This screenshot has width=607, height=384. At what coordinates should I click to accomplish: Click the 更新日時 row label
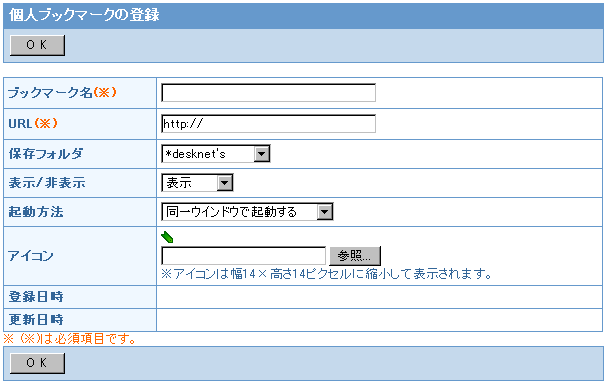click(36, 320)
